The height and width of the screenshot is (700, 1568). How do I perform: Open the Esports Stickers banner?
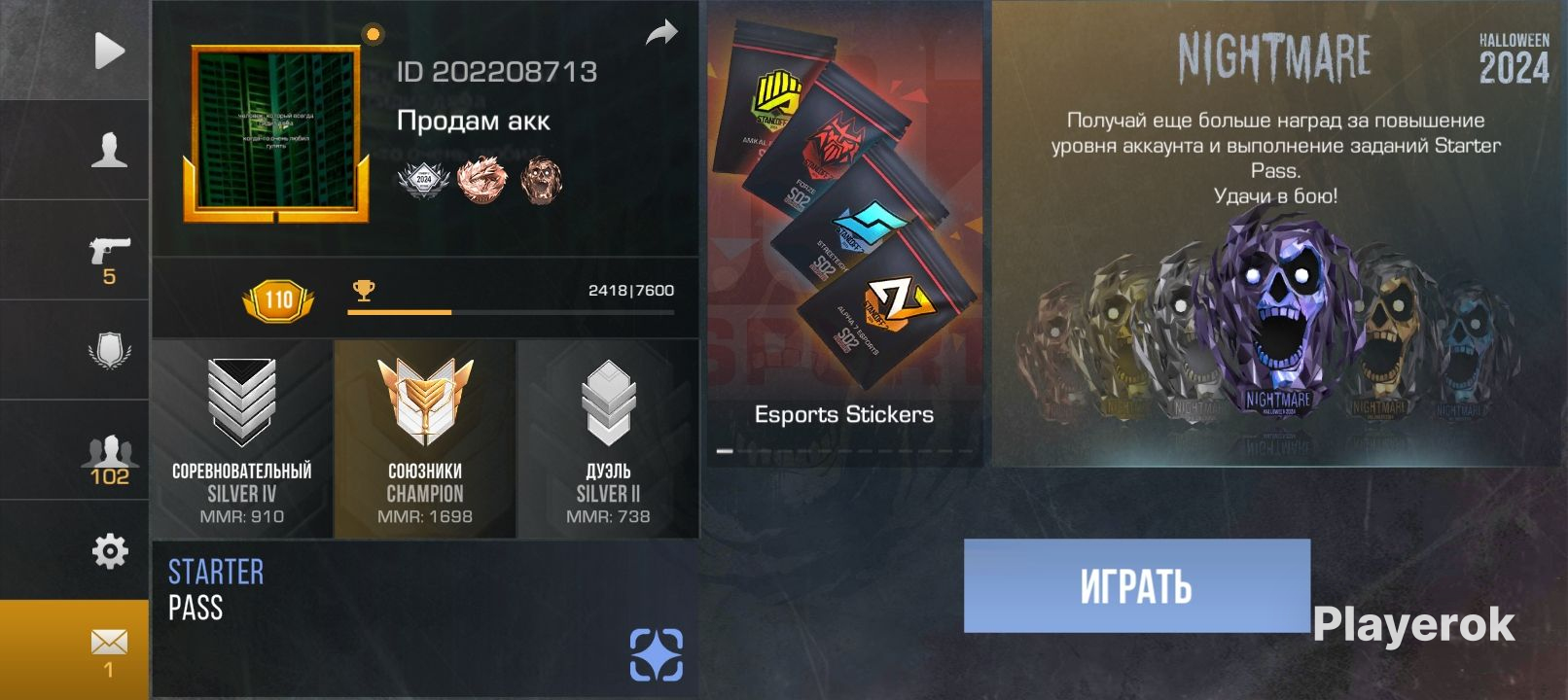click(x=844, y=233)
